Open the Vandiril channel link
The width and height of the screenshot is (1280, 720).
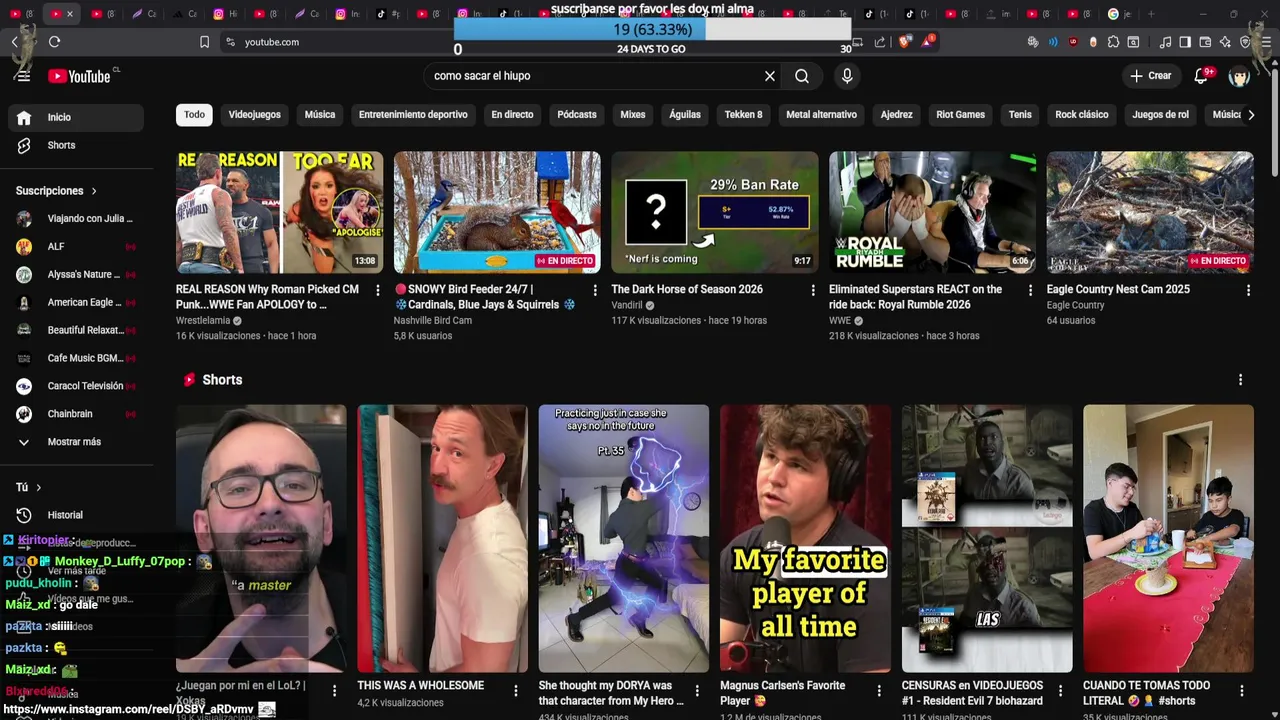point(627,306)
